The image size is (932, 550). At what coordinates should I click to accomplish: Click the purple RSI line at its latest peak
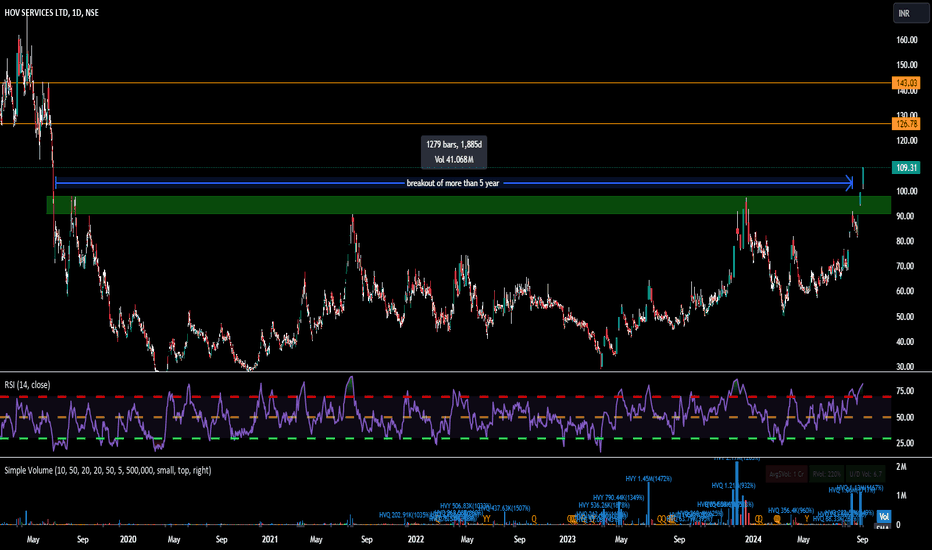[862, 385]
